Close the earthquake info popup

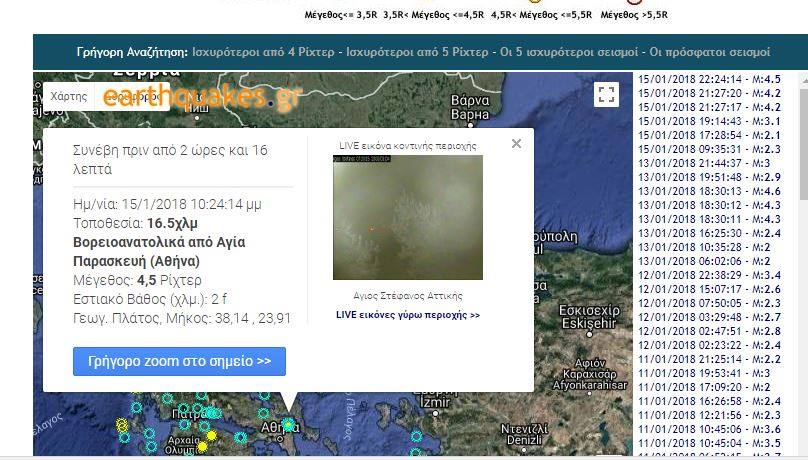click(516, 144)
